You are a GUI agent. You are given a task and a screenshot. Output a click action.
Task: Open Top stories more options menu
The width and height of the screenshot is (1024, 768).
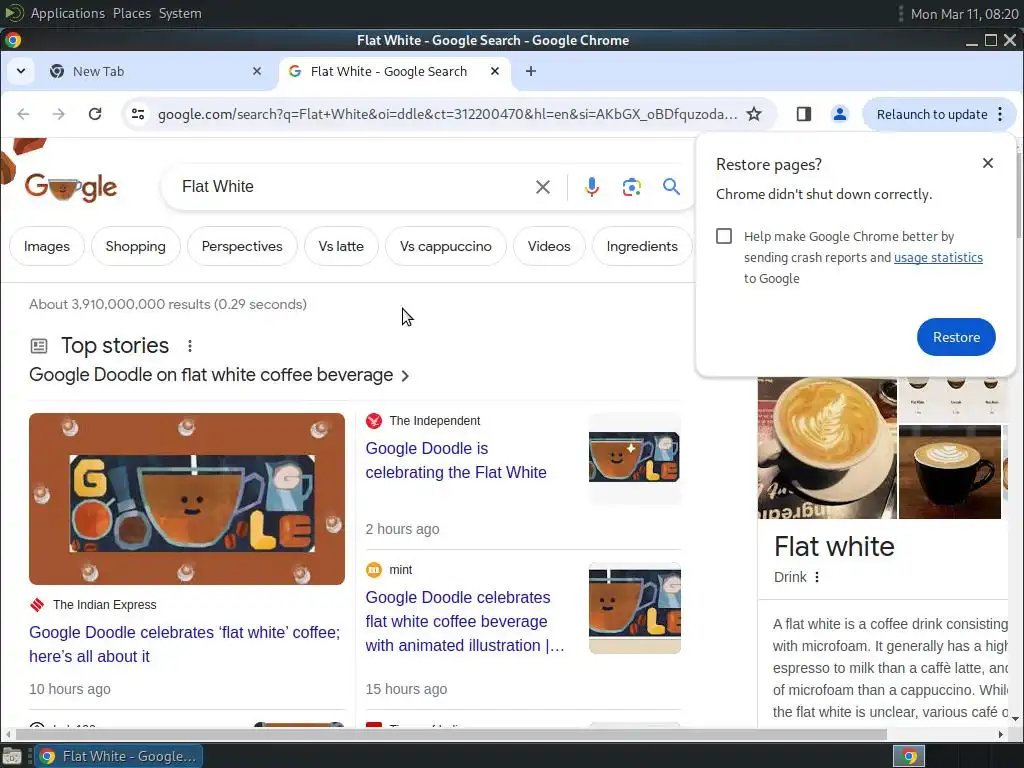[190, 345]
